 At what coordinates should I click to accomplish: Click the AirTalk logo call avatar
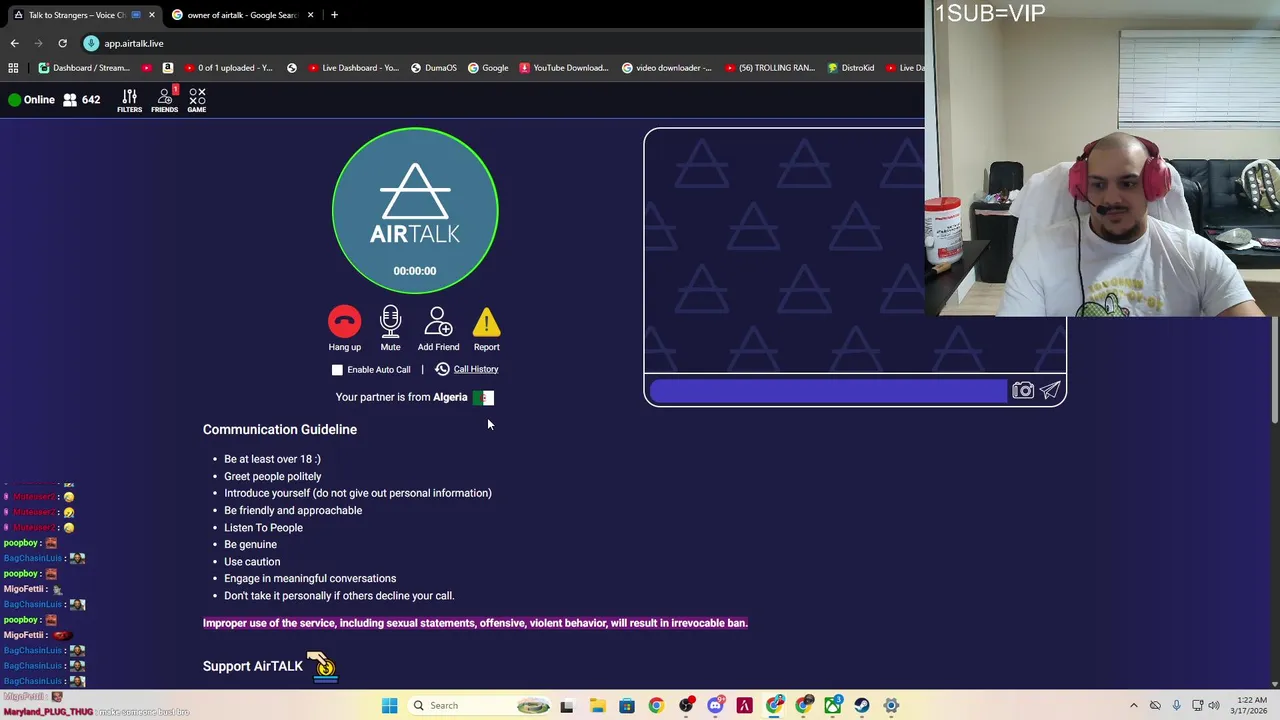[x=415, y=210]
